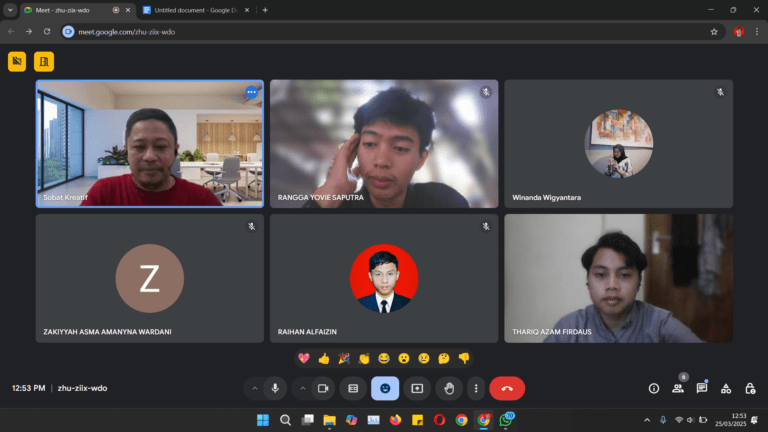Switch to Untitled document Google Docs tab
768x432 pixels.
pyautogui.click(x=196, y=10)
